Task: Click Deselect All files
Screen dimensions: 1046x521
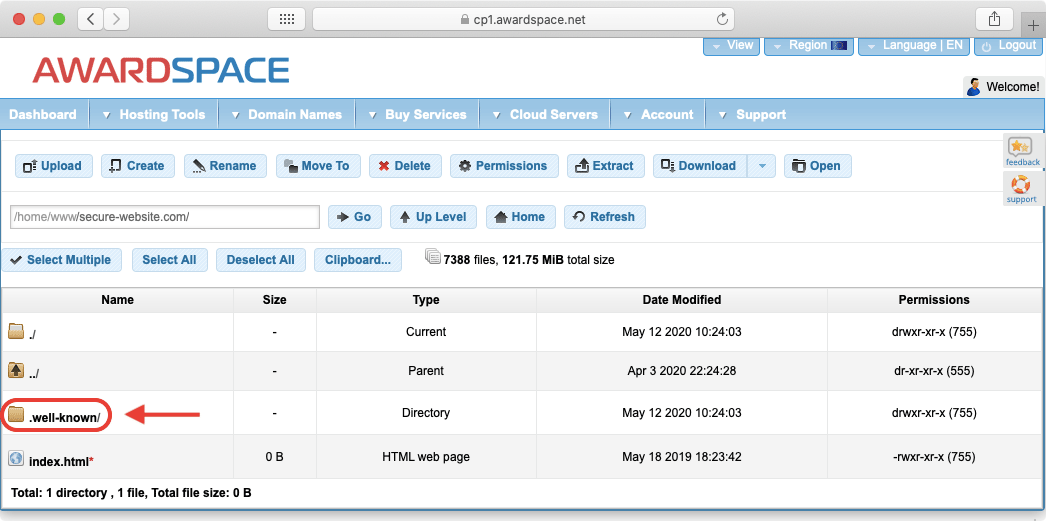Action: 260,260
